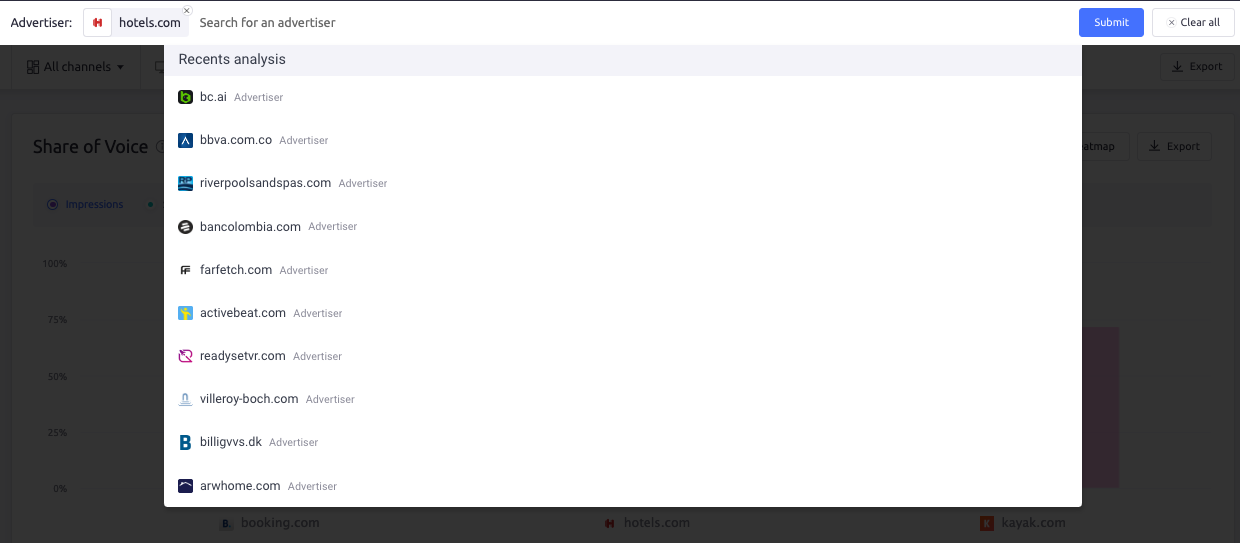Click the bancolombia.com logo icon
Viewport: 1240px width, 543px height.
[185, 227]
